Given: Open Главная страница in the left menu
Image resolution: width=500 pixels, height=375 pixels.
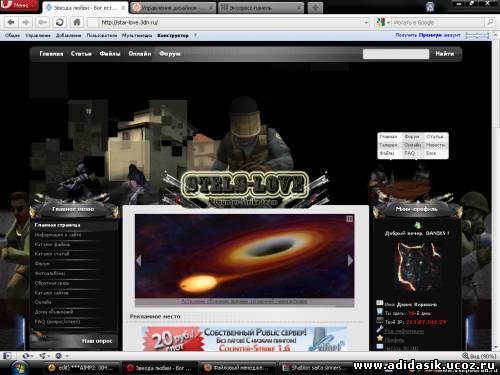Looking at the screenshot, I should (x=58, y=225).
